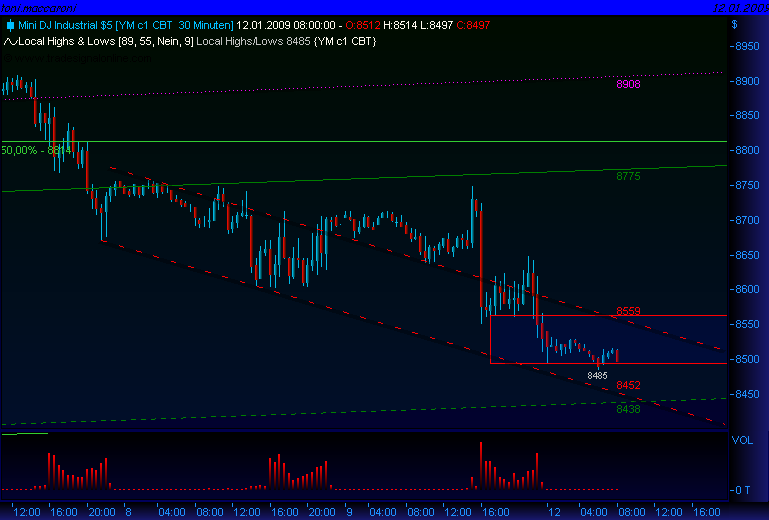This screenshot has width=769, height=520.
Task: Click the 8950 price axis label
Action: click(x=745, y=47)
